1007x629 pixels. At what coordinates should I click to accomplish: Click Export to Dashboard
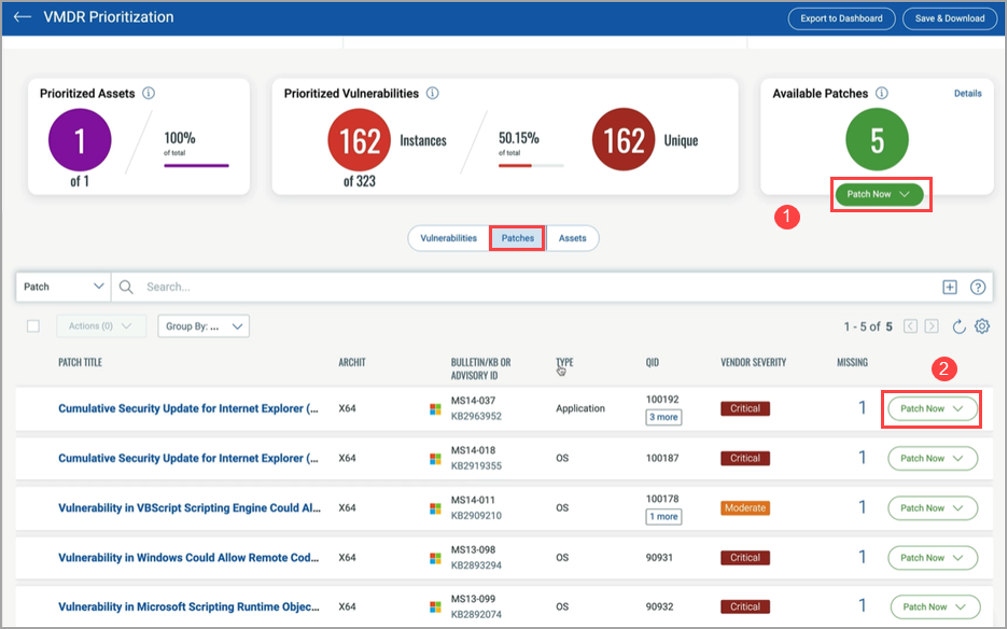click(841, 18)
